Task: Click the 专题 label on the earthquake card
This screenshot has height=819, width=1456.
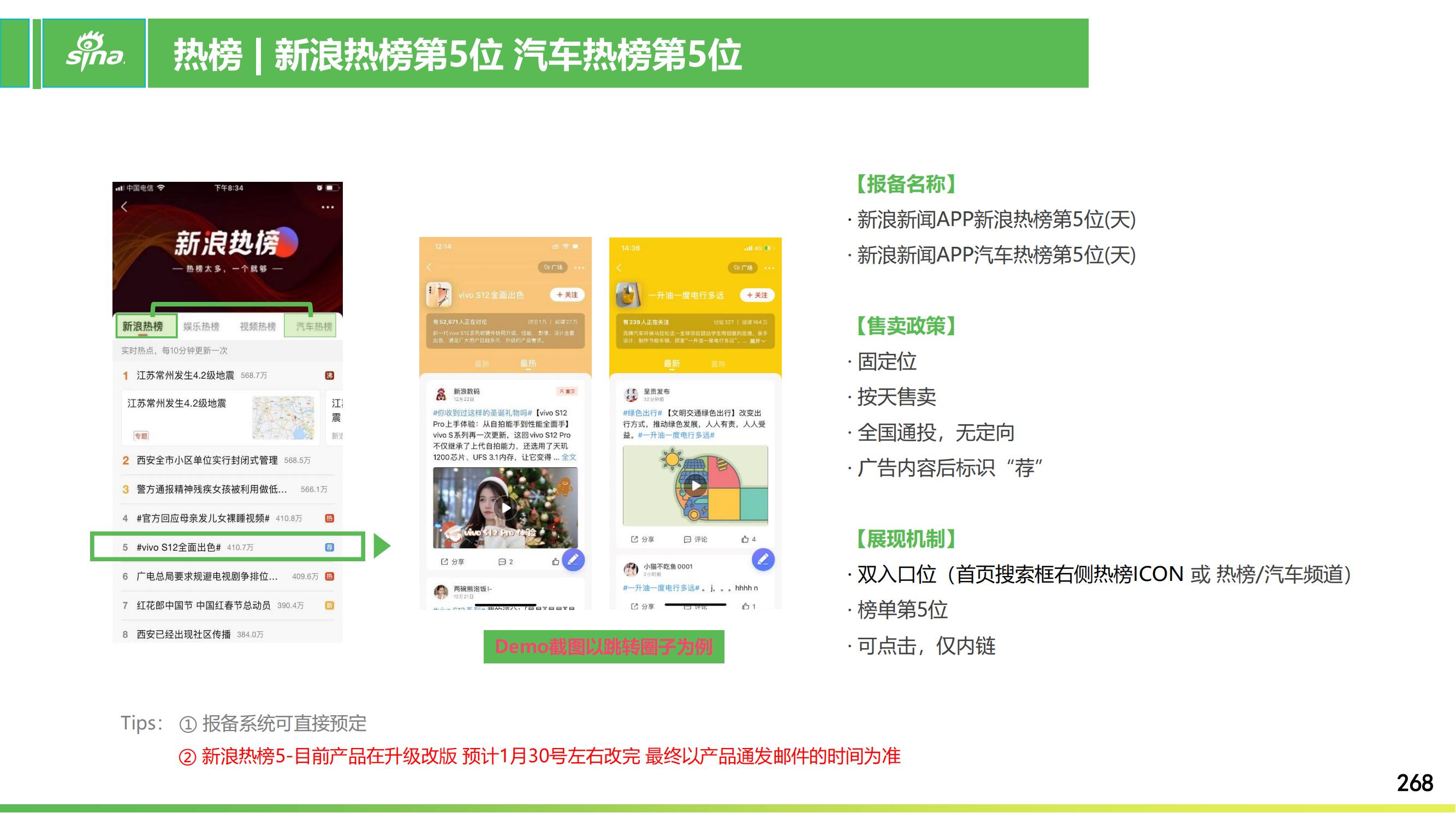Action: point(141,436)
